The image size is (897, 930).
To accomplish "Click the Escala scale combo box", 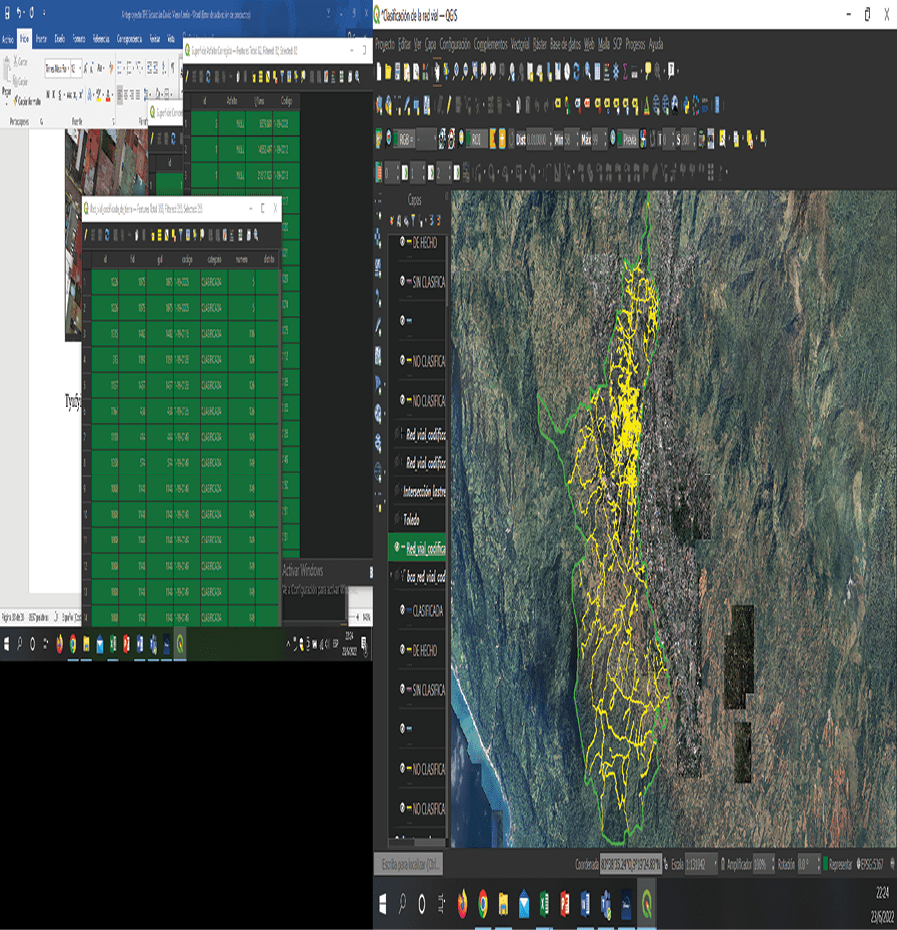I will click(698, 864).
